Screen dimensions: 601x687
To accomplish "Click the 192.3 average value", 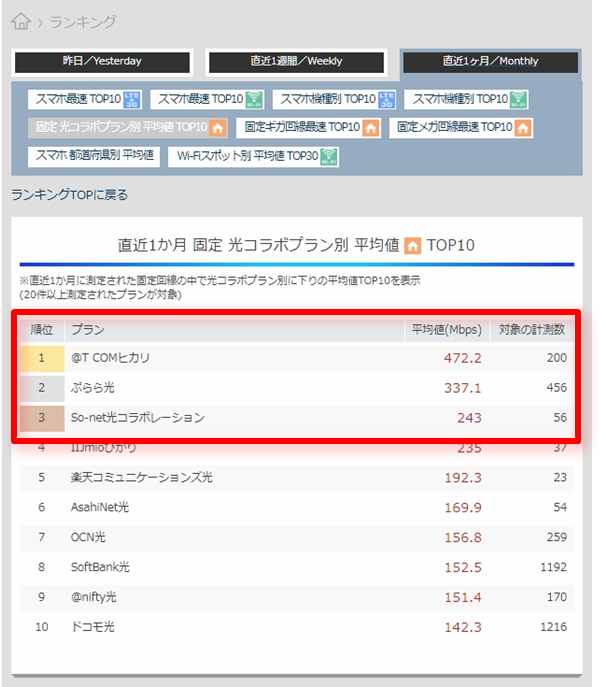I will coord(463,478).
